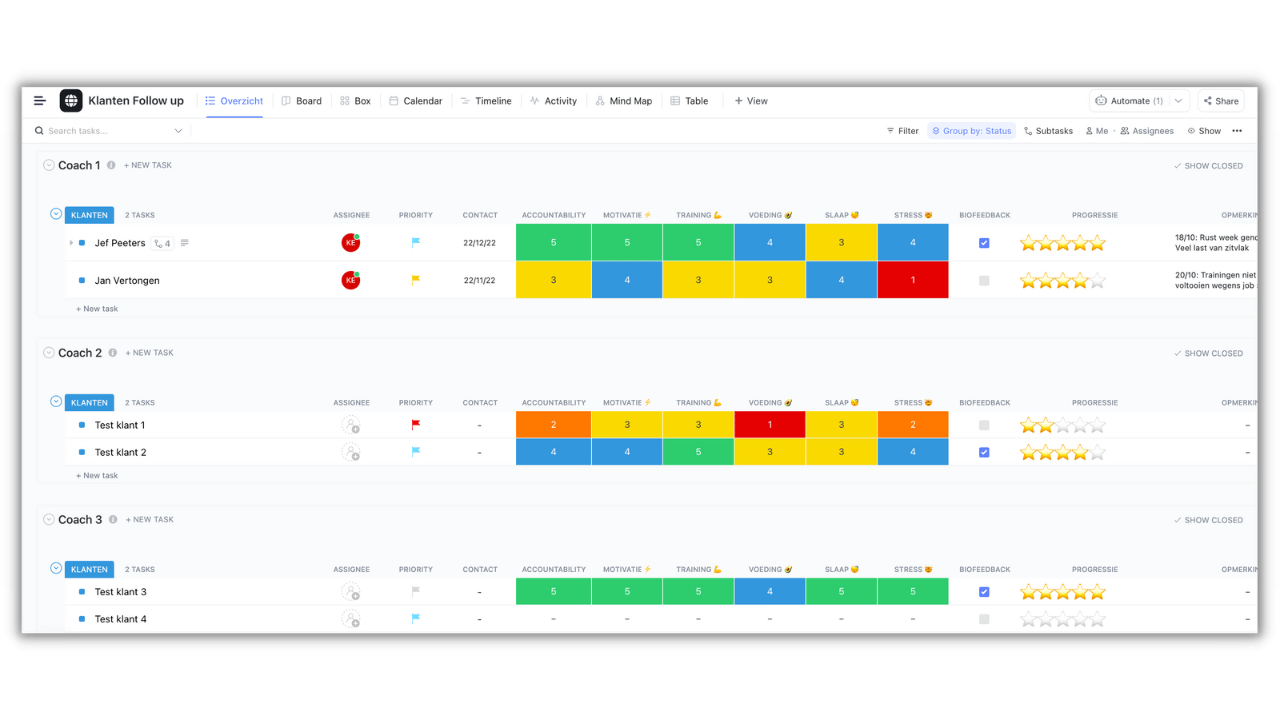Collapse the Coach 1 group
The height and width of the screenshot is (720, 1280).
point(48,165)
